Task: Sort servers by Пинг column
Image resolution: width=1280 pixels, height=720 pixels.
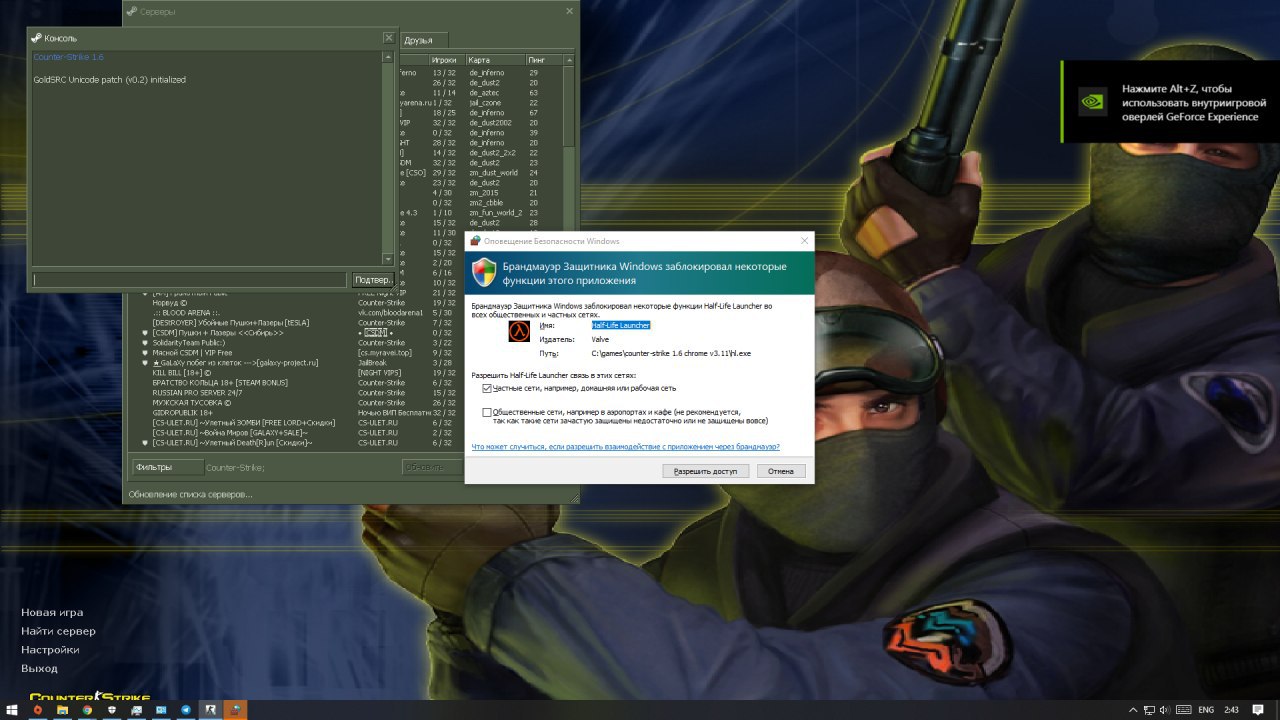Action: click(544, 61)
